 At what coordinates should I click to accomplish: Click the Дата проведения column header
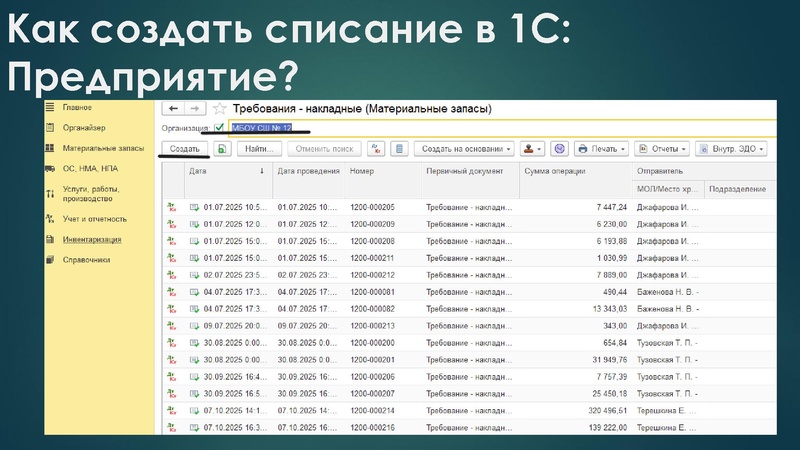pos(309,180)
